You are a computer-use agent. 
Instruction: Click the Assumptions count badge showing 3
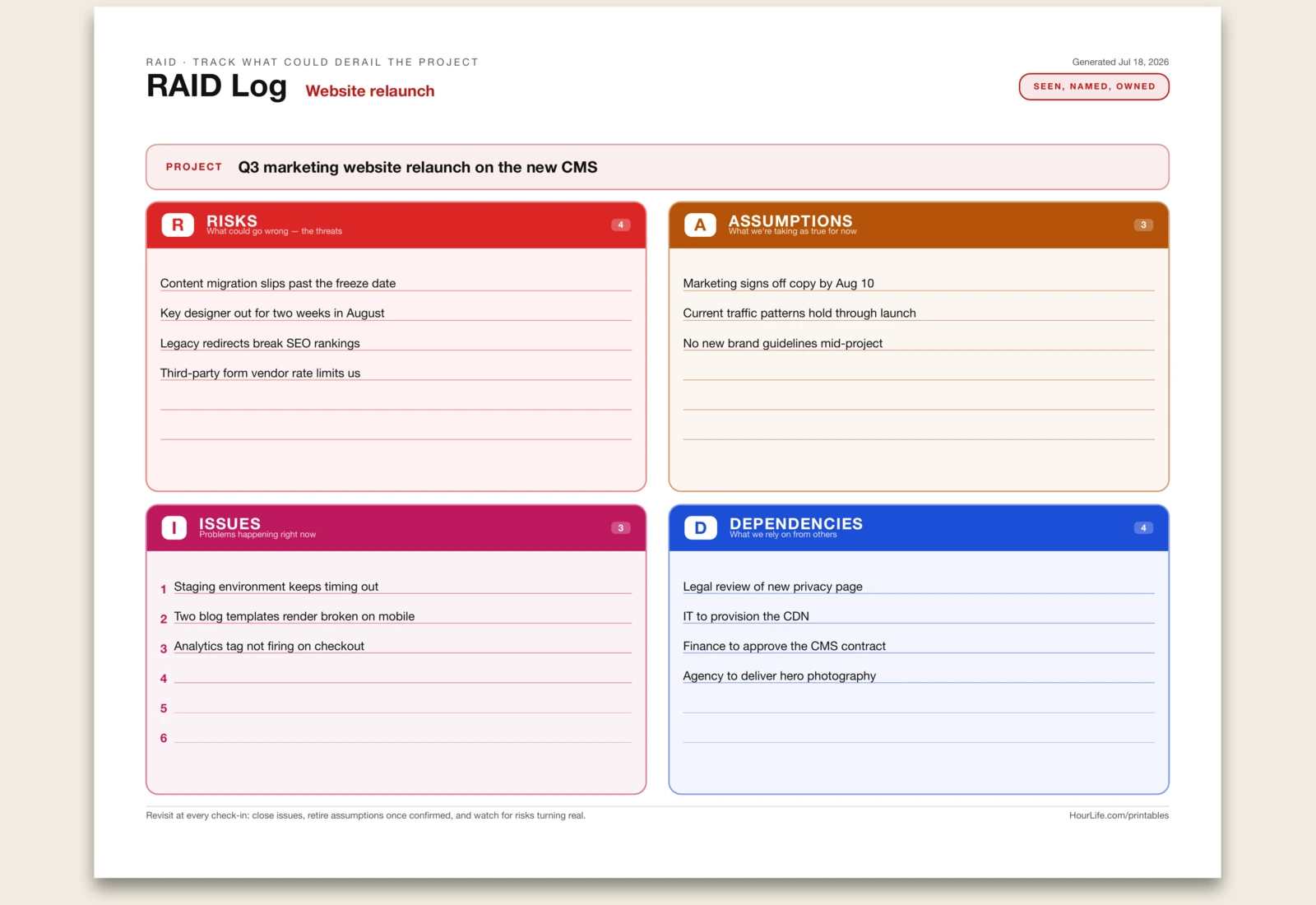[1143, 225]
